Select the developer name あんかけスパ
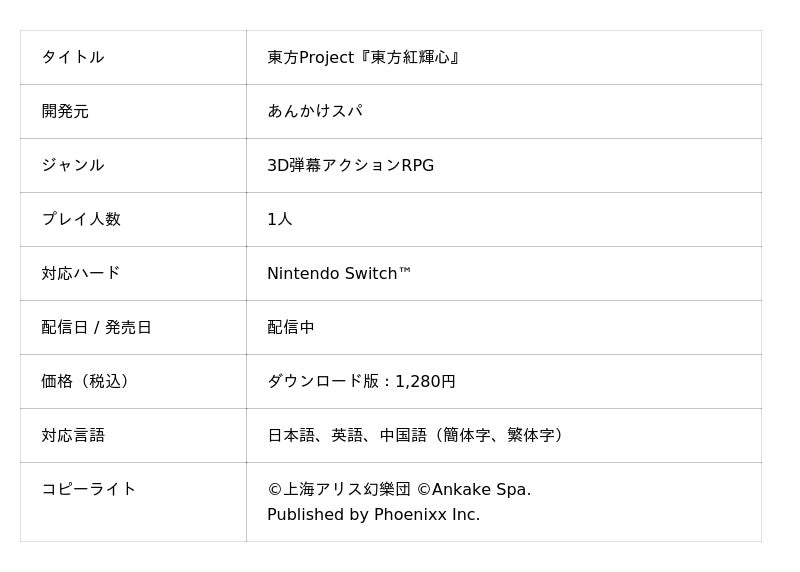This screenshot has height=572, width=800. click(314, 112)
